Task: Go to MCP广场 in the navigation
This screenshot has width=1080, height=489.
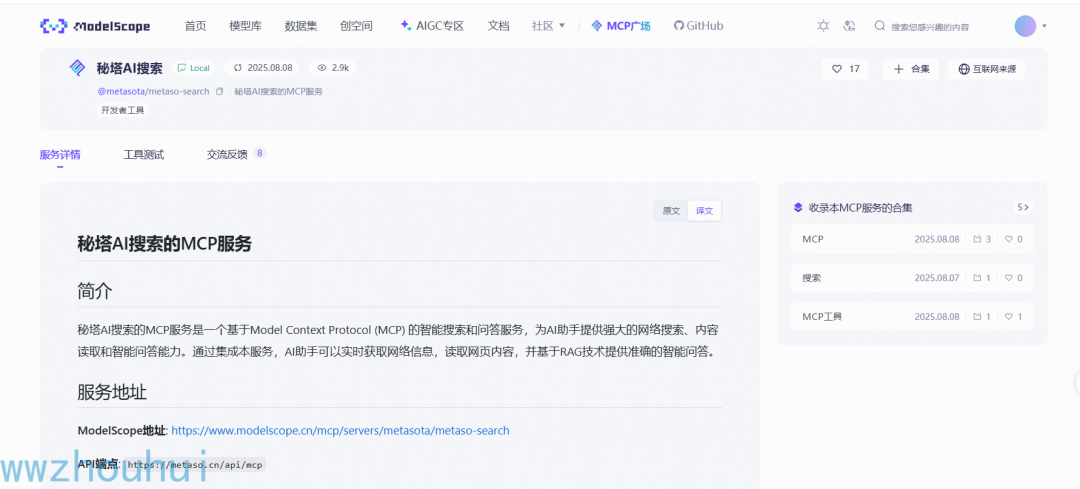Action: (620, 26)
